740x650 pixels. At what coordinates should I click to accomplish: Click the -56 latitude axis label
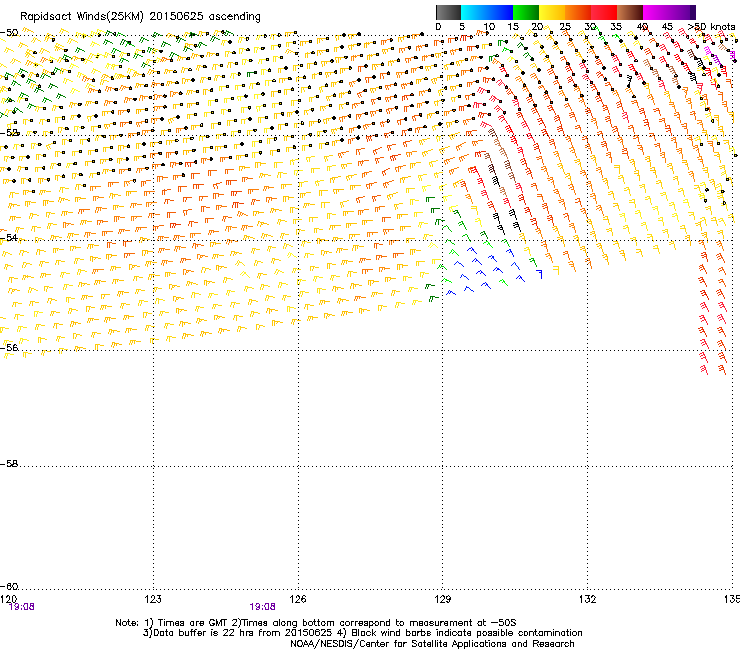(9, 347)
